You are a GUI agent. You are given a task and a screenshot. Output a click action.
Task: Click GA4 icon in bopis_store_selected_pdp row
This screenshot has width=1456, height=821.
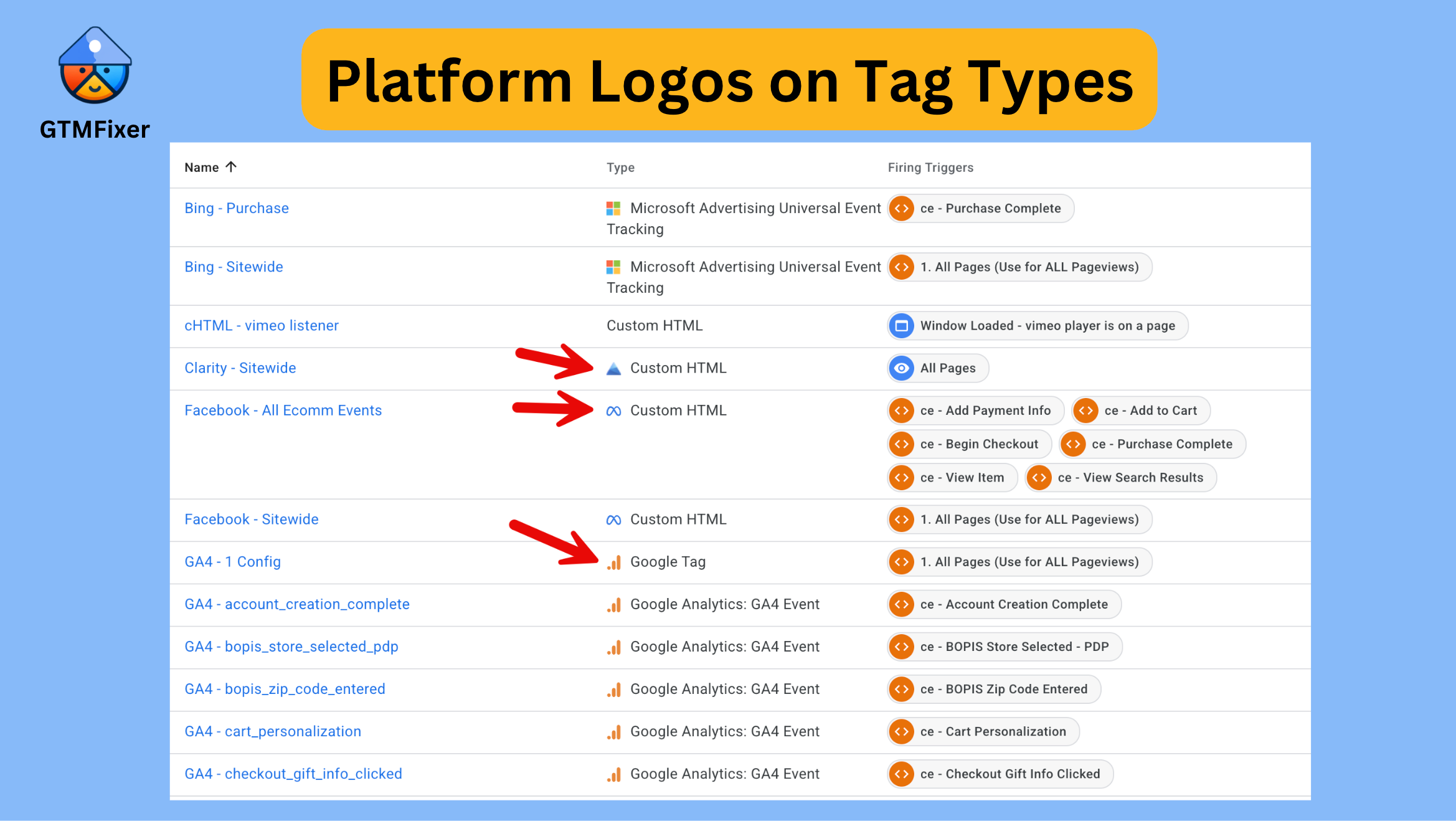(614, 647)
